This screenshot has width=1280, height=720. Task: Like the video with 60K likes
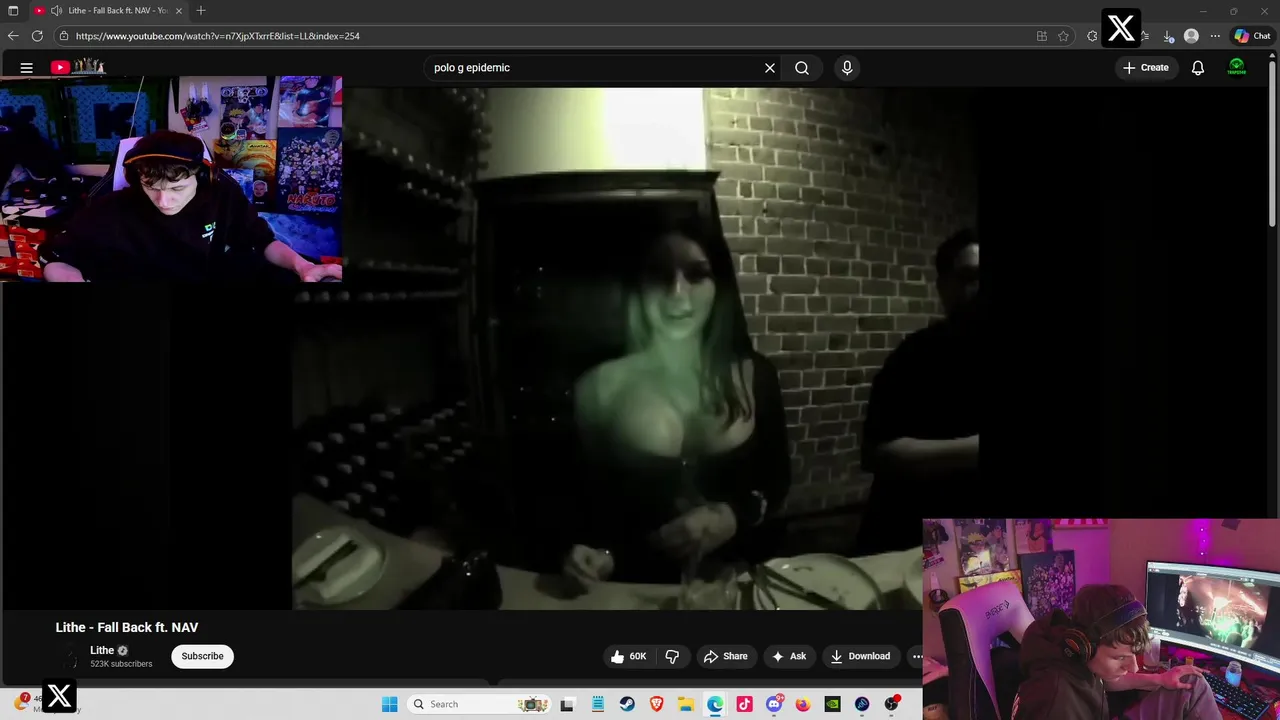pos(629,656)
